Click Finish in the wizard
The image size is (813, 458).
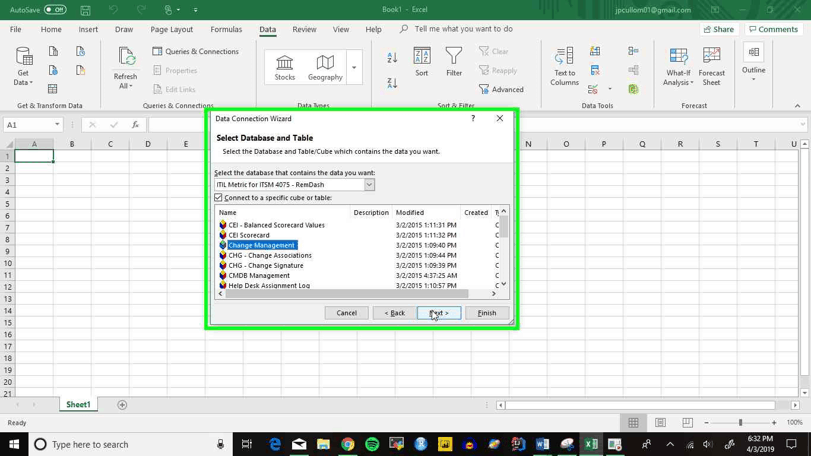(x=487, y=313)
